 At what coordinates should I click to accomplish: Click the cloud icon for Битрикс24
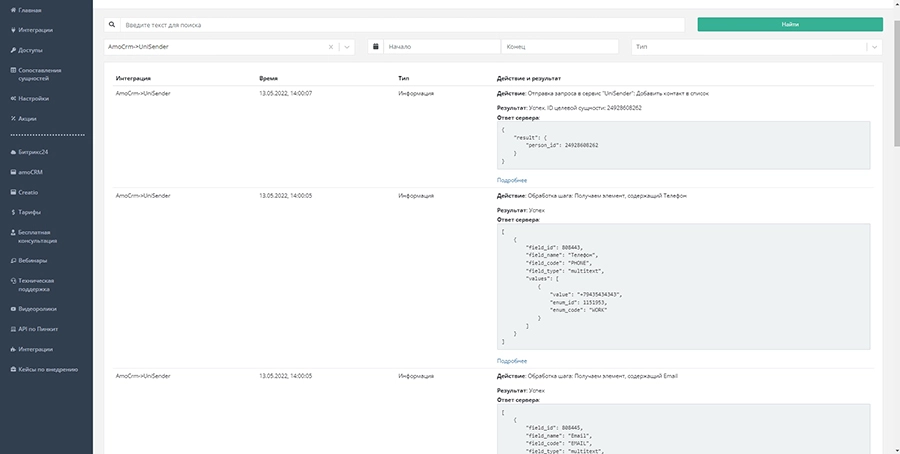tap(12, 152)
